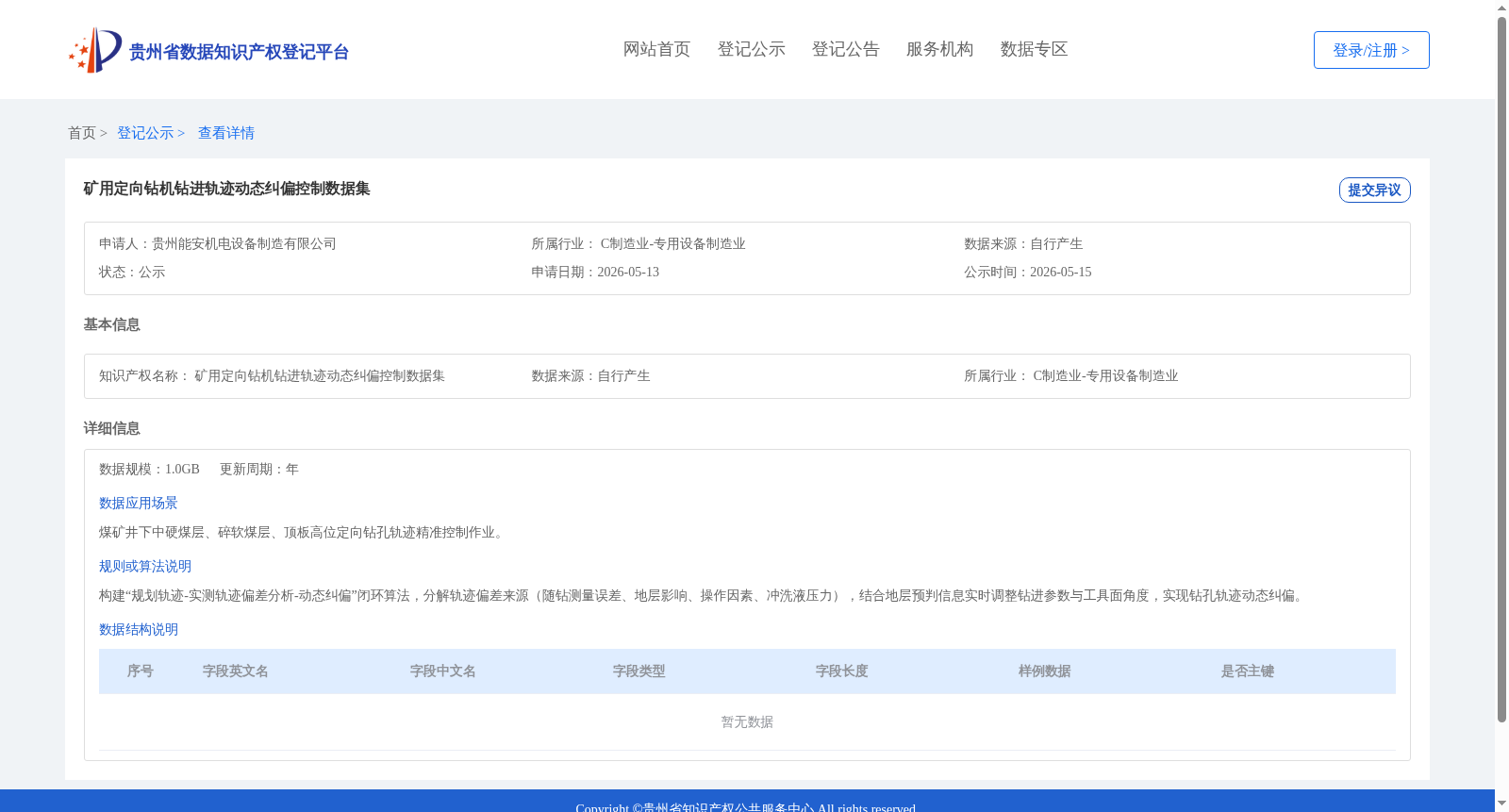
Task: Click 登记公示 breadcrumb link
Action: pyautogui.click(x=145, y=133)
